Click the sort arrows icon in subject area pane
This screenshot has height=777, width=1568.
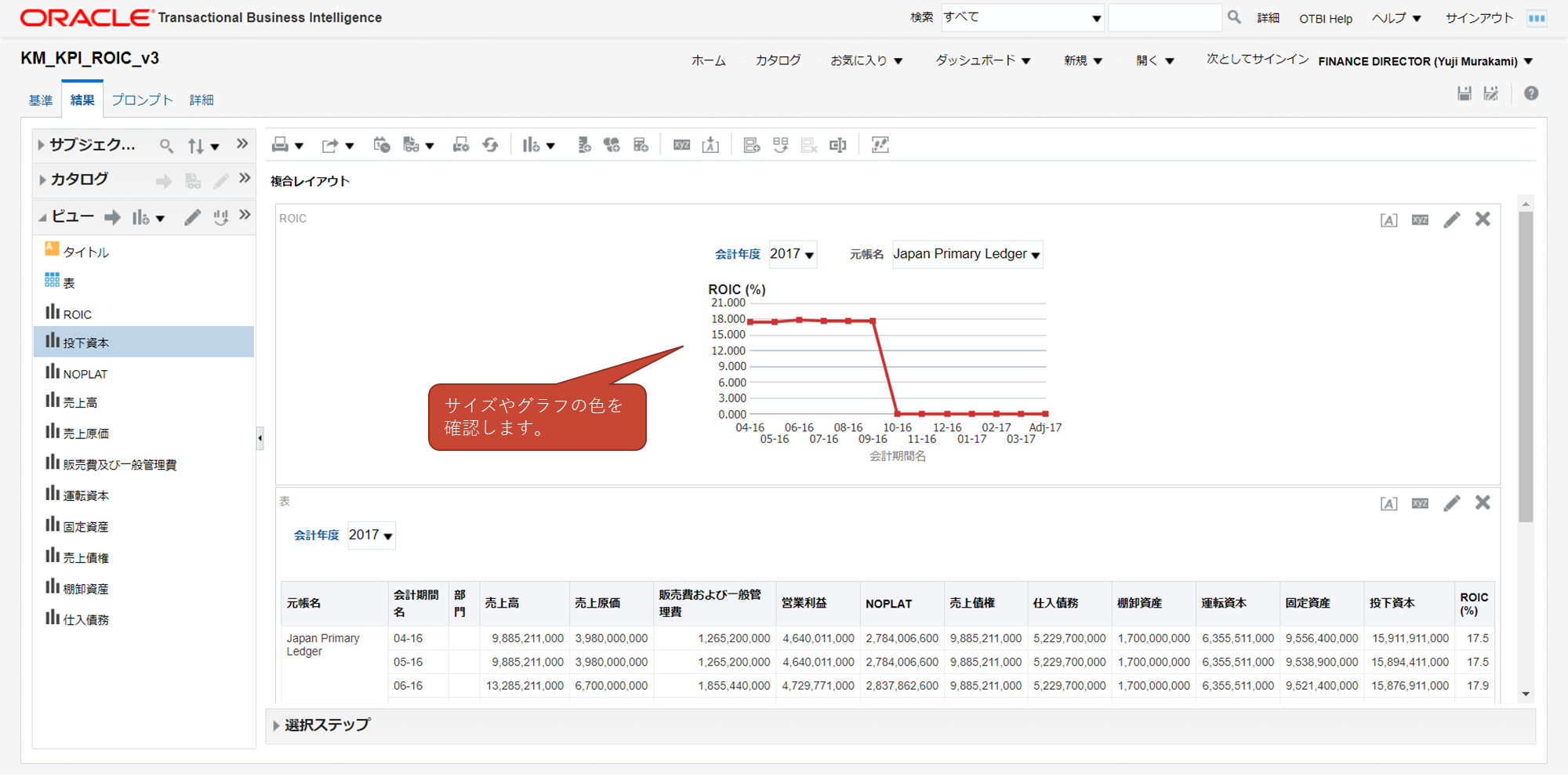coord(196,145)
